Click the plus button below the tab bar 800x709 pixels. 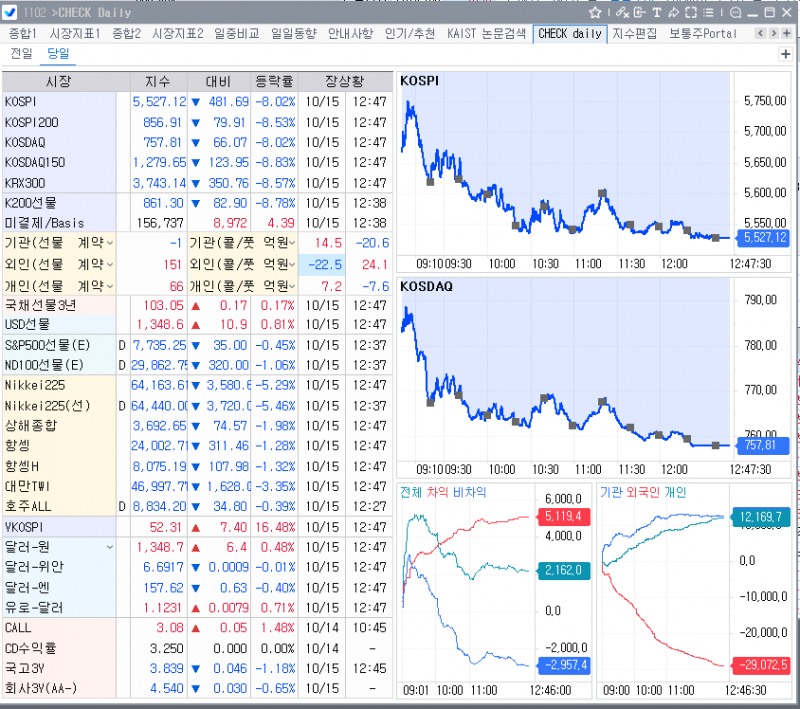click(x=785, y=54)
